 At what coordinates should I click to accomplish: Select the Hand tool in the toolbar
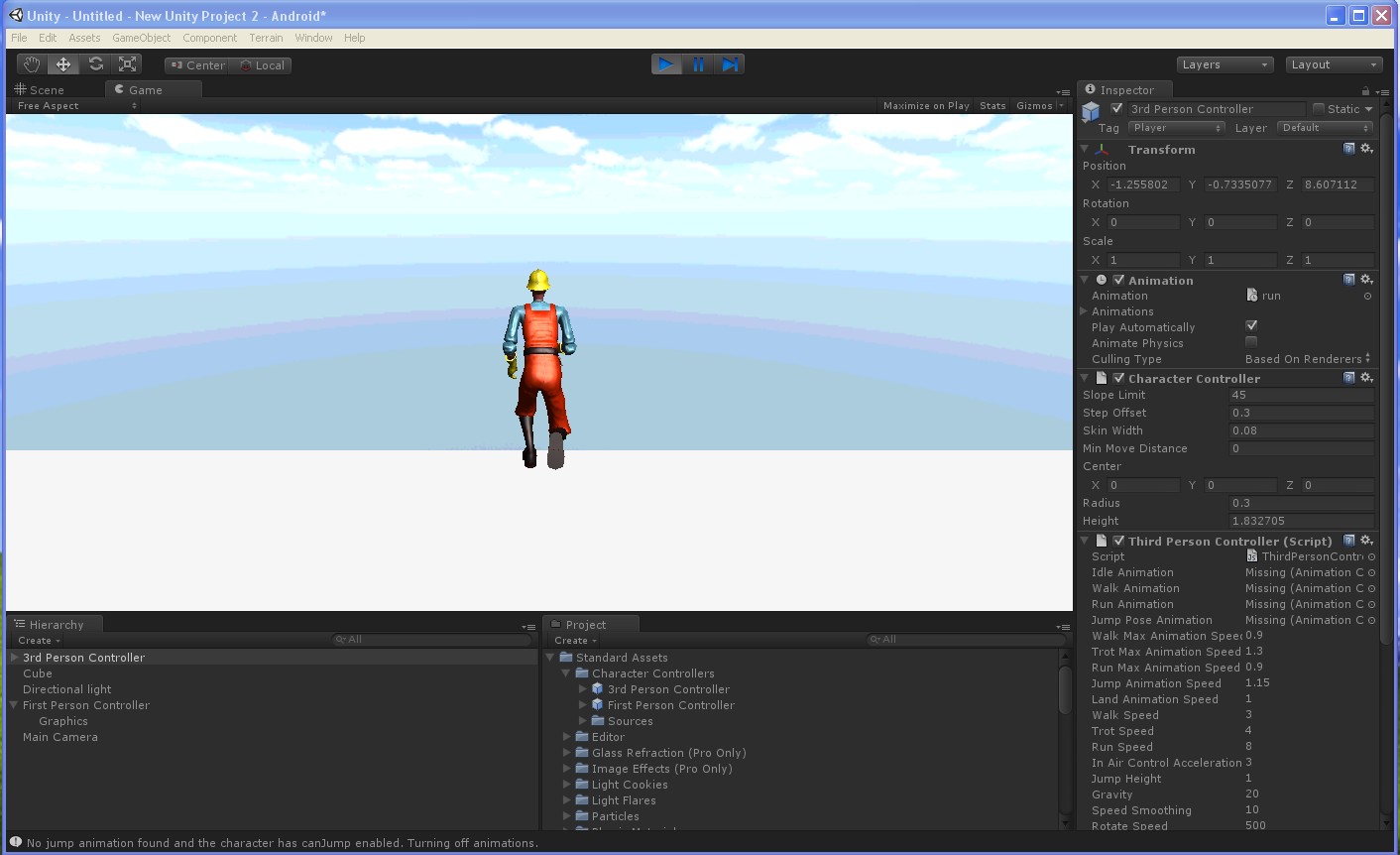coord(32,64)
